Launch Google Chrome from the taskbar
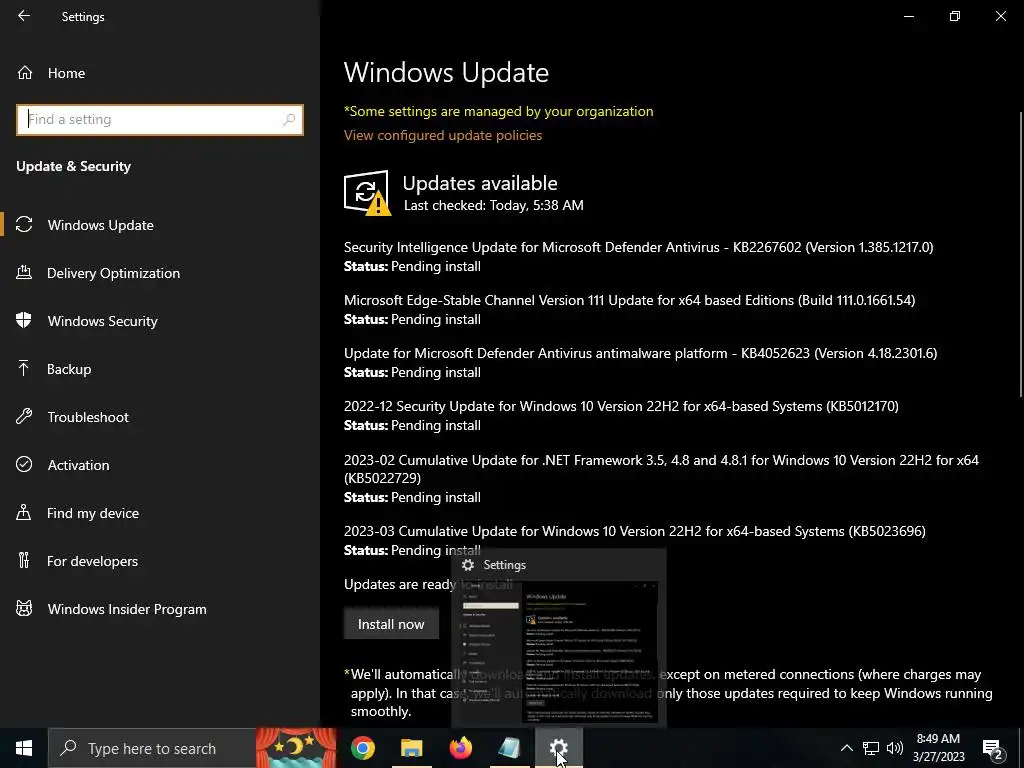The height and width of the screenshot is (768, 1024). pos(362,748)
